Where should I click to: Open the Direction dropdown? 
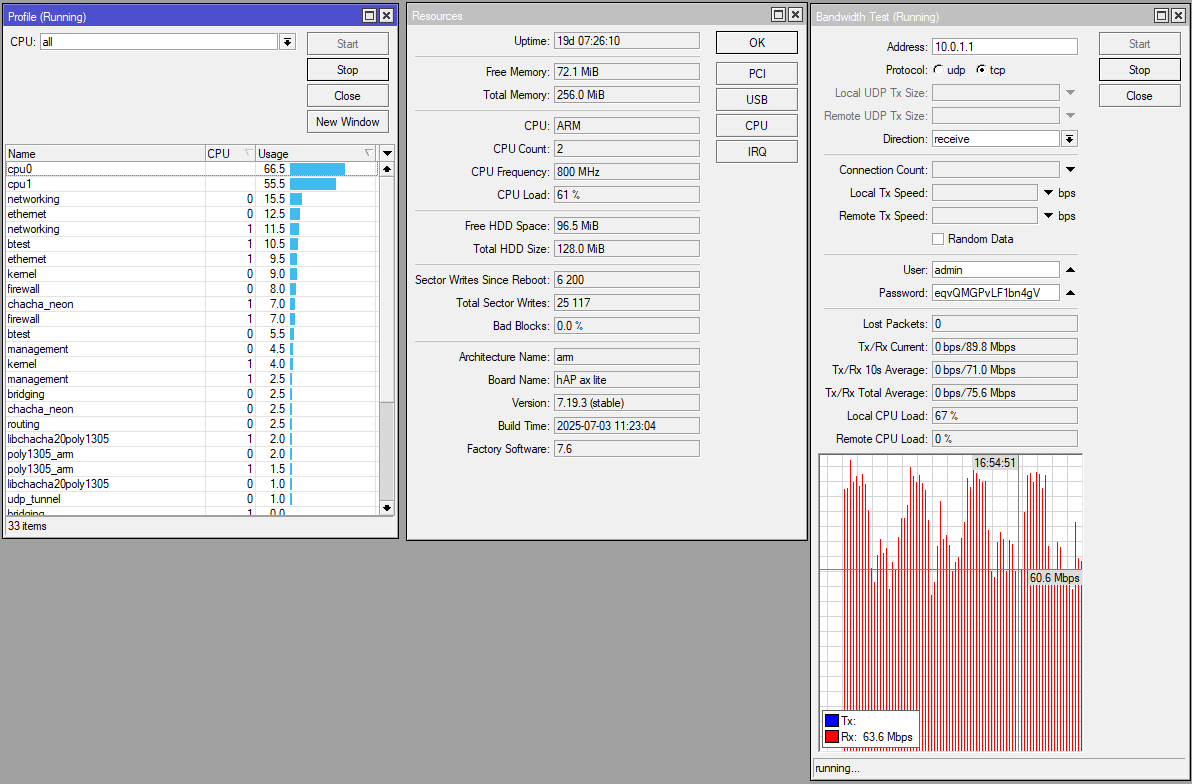pos(1069,139)
